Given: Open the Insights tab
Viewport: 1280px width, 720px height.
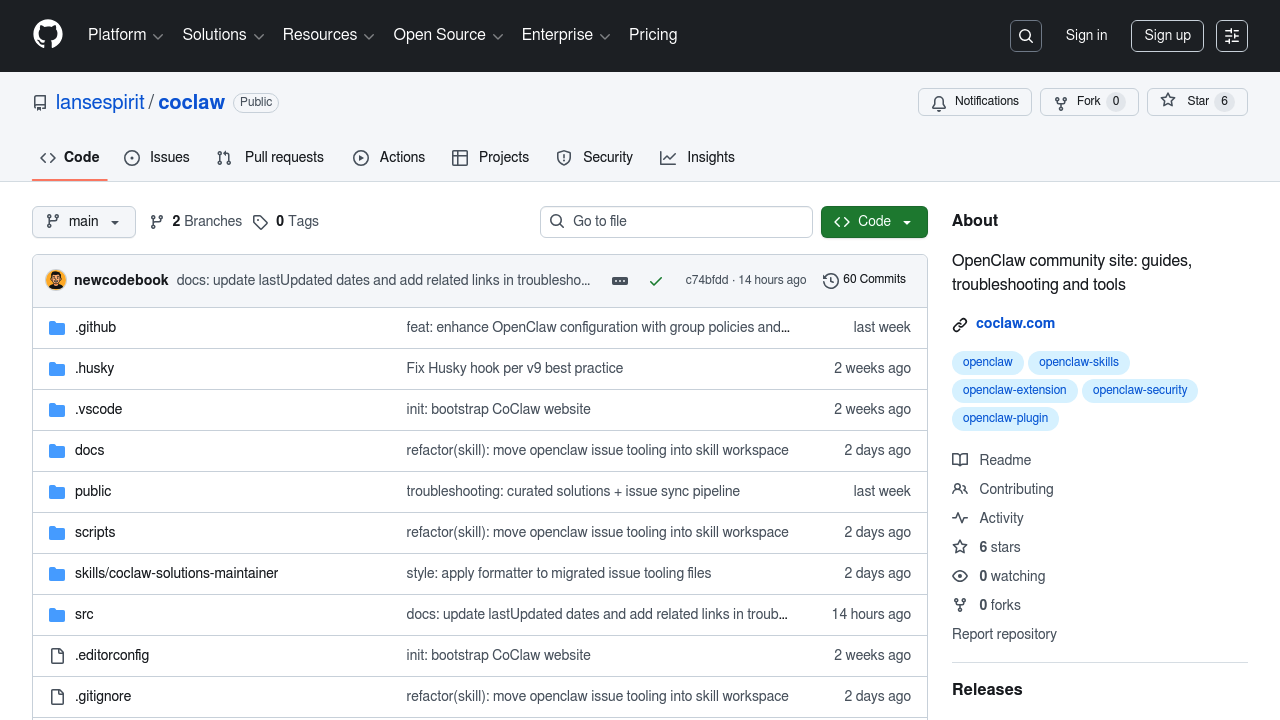Looking at the screenshot, I should click(x=698, y=157).
